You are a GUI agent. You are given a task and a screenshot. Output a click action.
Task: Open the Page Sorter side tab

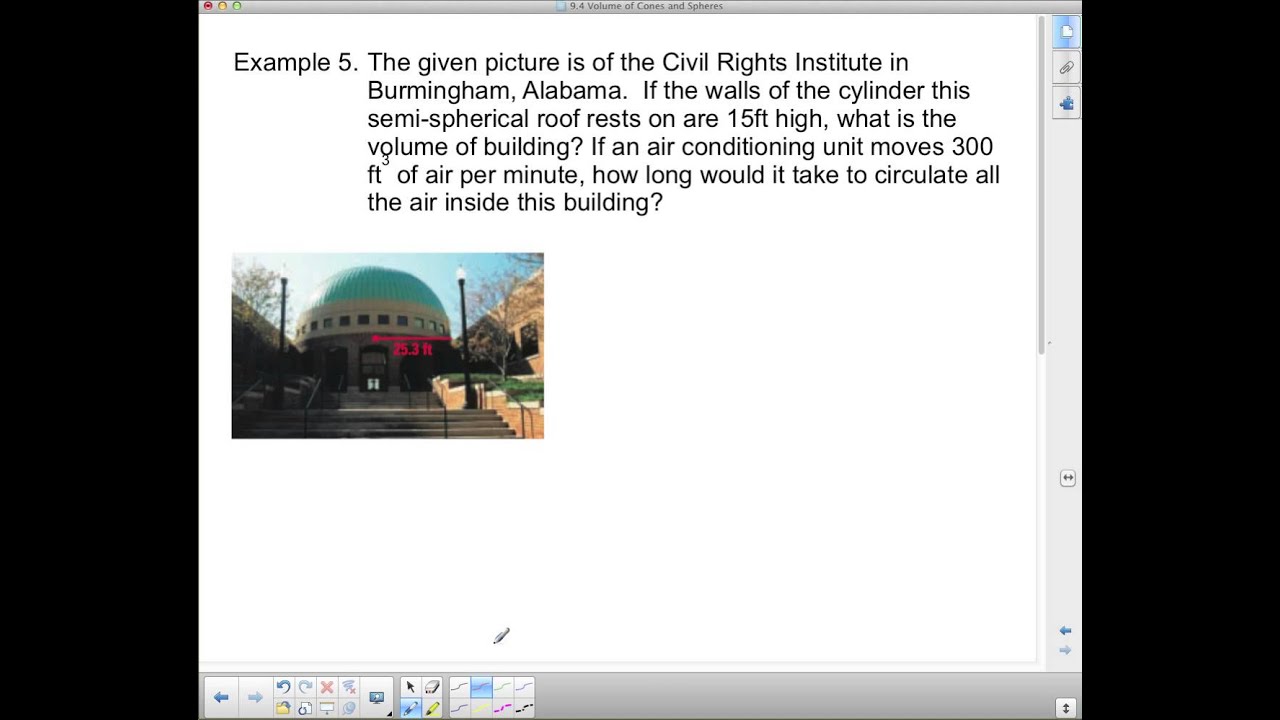pyautogui.click(x=1066, y=32)
